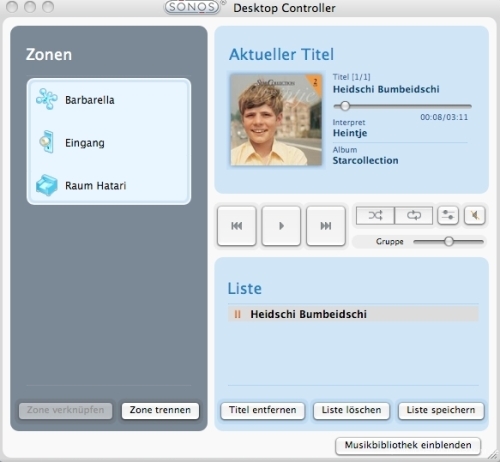This screenshot has width=500, height=462.
Task: Click the Heintje album cover thumbnail
Action: (276, 120)
